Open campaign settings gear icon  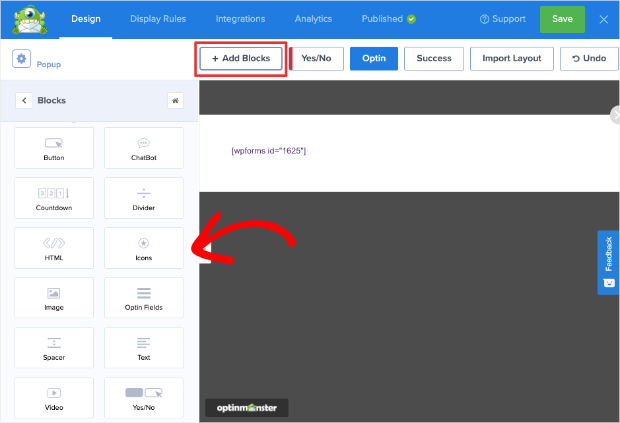tap(21, 59)
